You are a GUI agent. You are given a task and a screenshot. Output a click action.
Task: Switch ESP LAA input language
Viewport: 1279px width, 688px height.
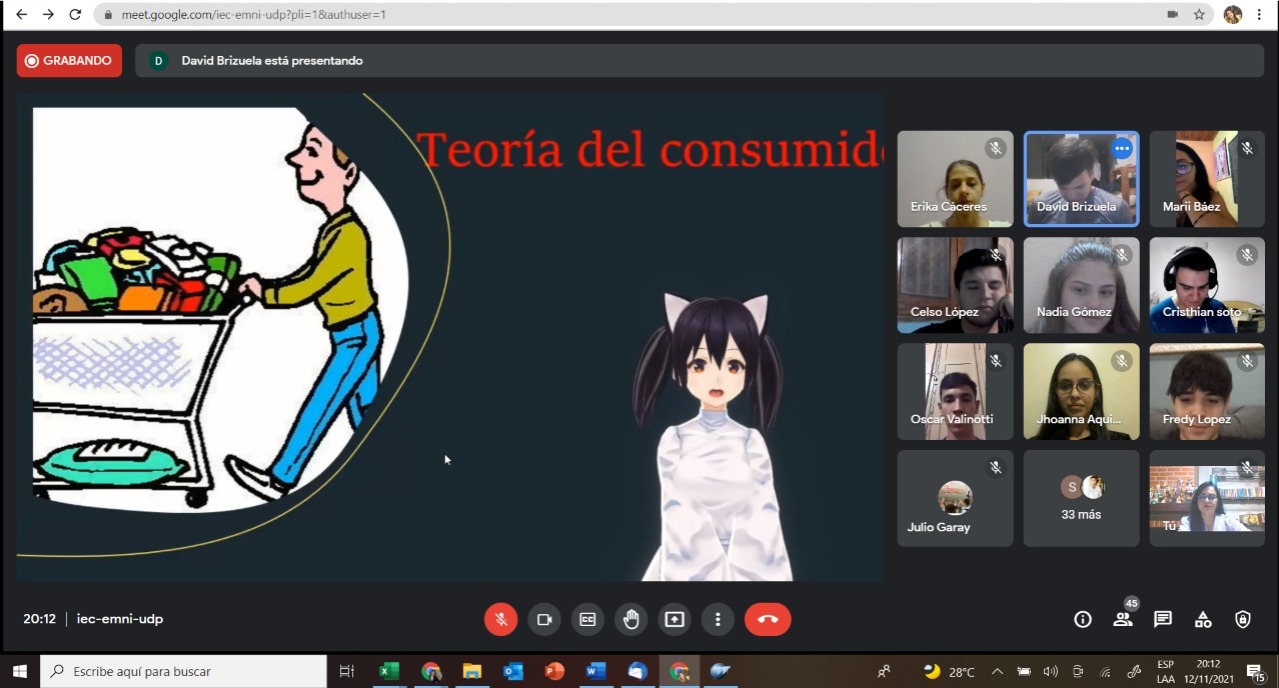(1165, 671)
